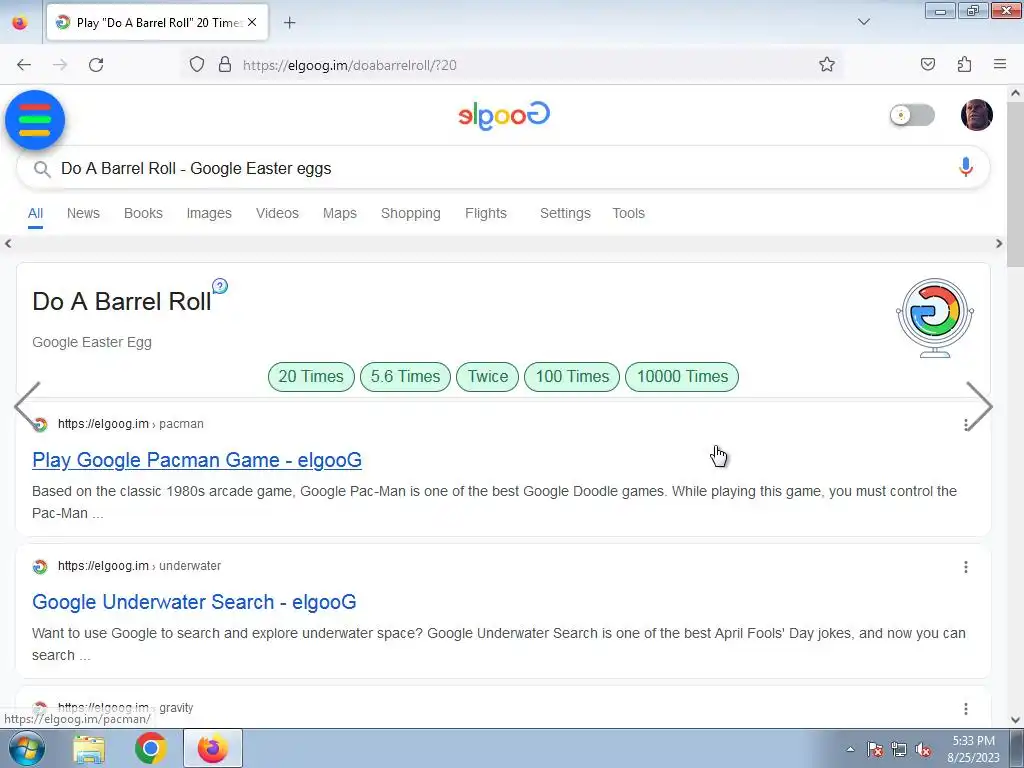Toggle the dark mode switch
The image size is (1024, 768).
coord(912,116)
